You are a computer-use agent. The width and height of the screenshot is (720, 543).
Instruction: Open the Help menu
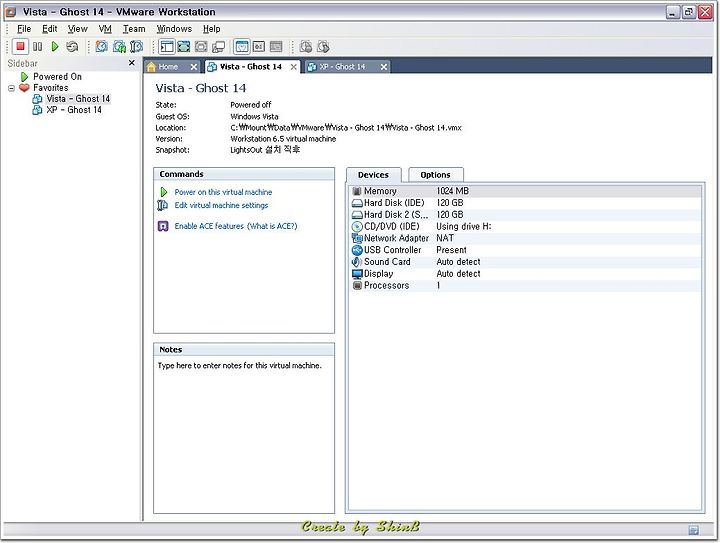click(x=212, y=29)
